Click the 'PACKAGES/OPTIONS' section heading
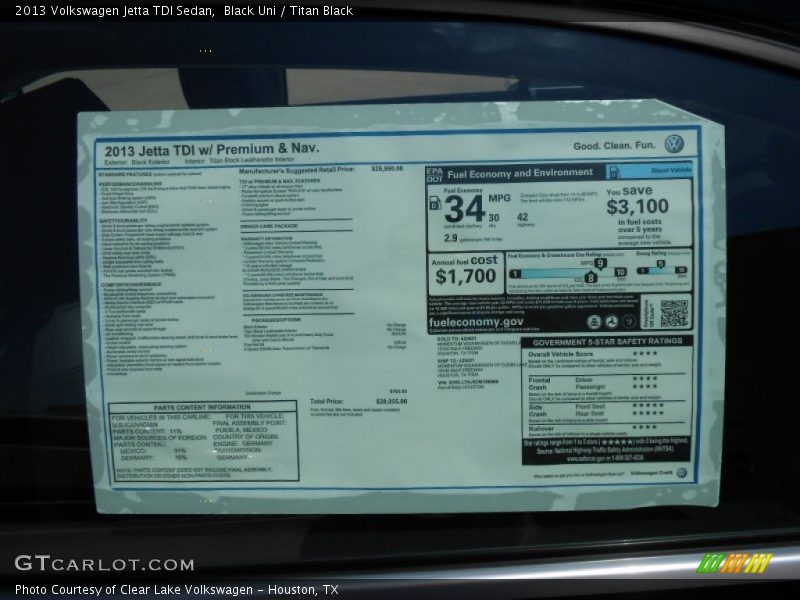This screenshot has height=600, width=800. [276, 320]
